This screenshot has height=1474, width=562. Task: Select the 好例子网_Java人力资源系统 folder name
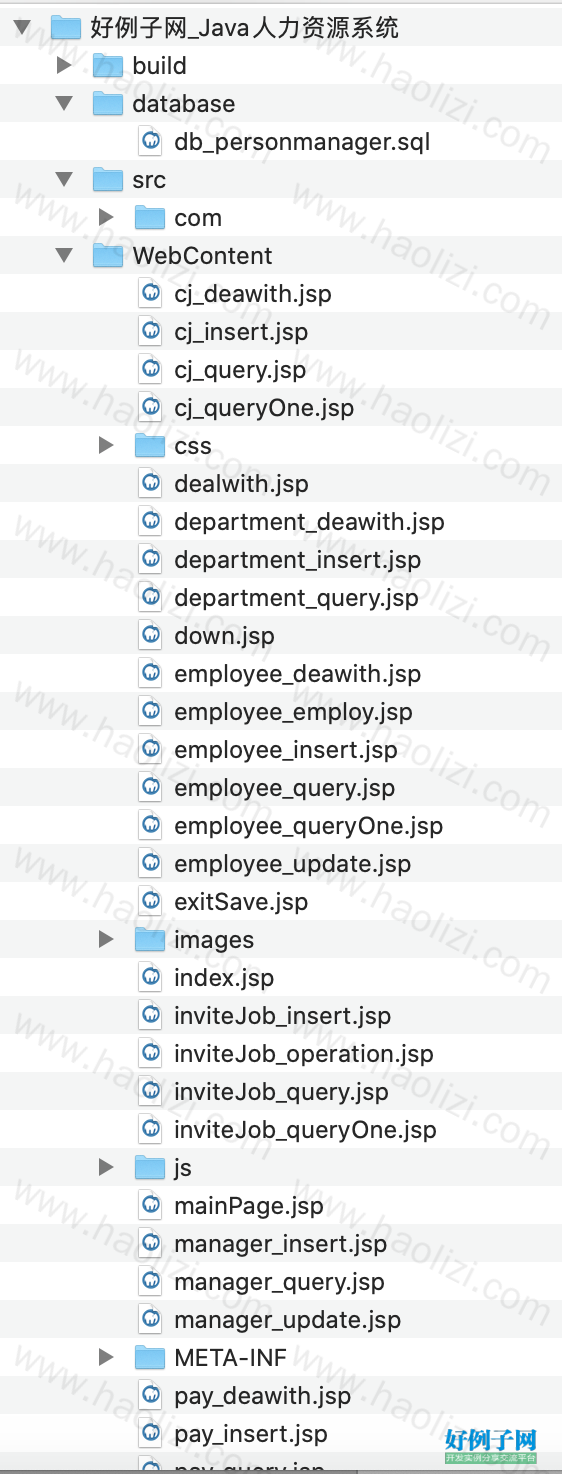(x=245, y=28)
